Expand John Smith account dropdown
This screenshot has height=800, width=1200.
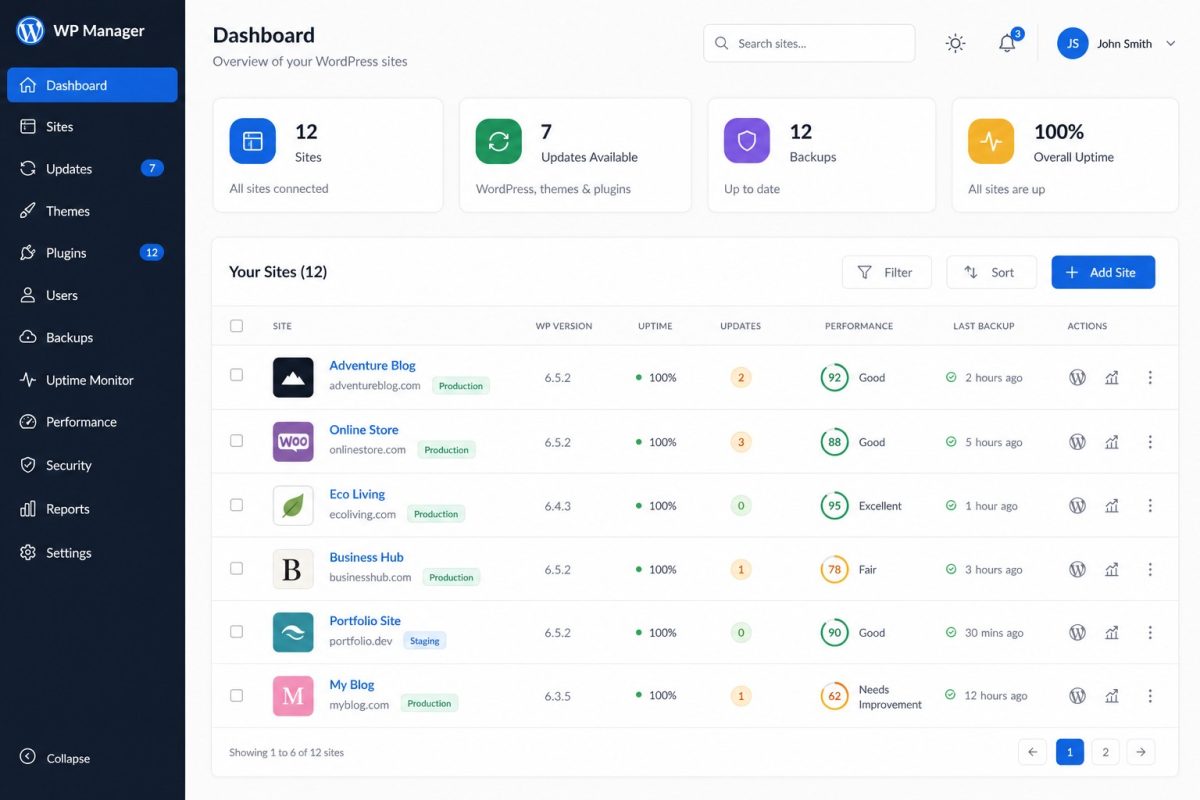(1170, 44)
